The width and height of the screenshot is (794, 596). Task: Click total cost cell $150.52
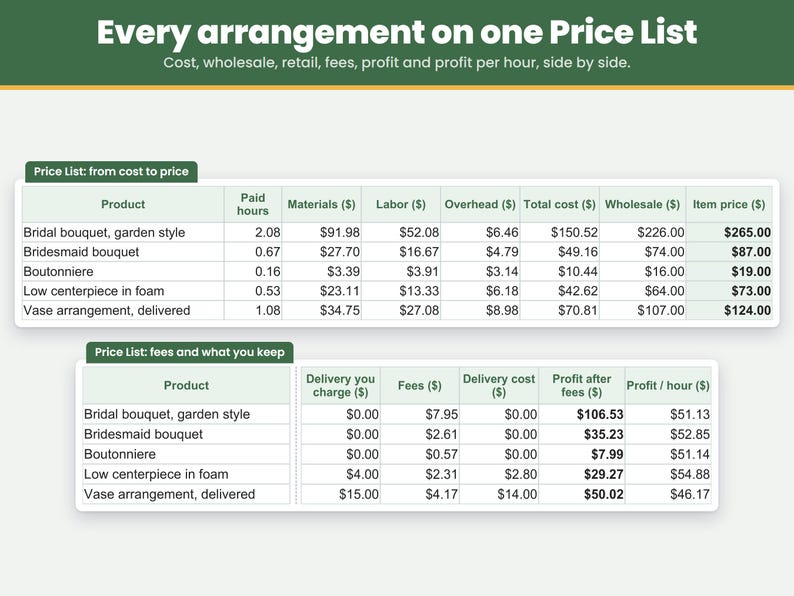click(x=560, y=232)
